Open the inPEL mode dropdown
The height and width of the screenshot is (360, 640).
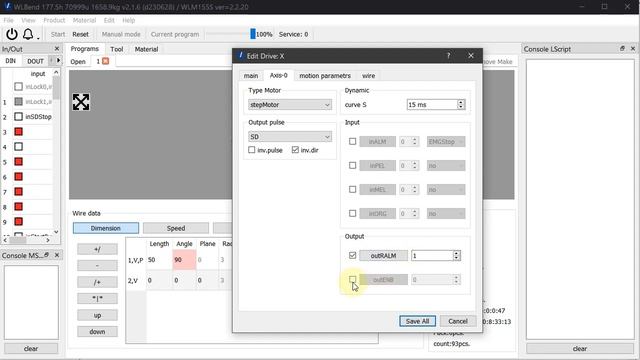[446, 165]
